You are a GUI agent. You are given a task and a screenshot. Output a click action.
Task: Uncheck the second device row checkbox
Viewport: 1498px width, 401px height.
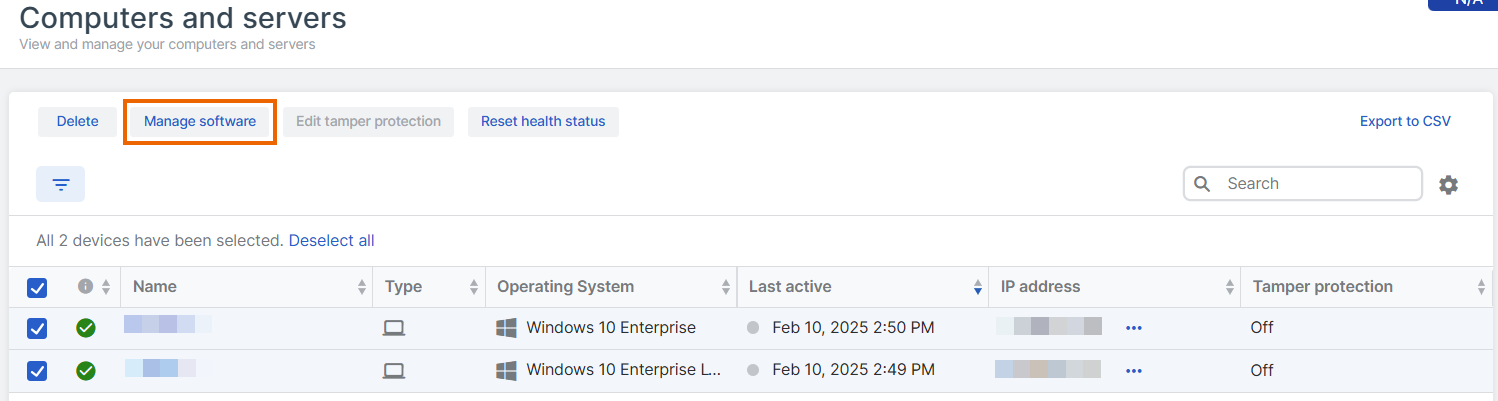37,371
